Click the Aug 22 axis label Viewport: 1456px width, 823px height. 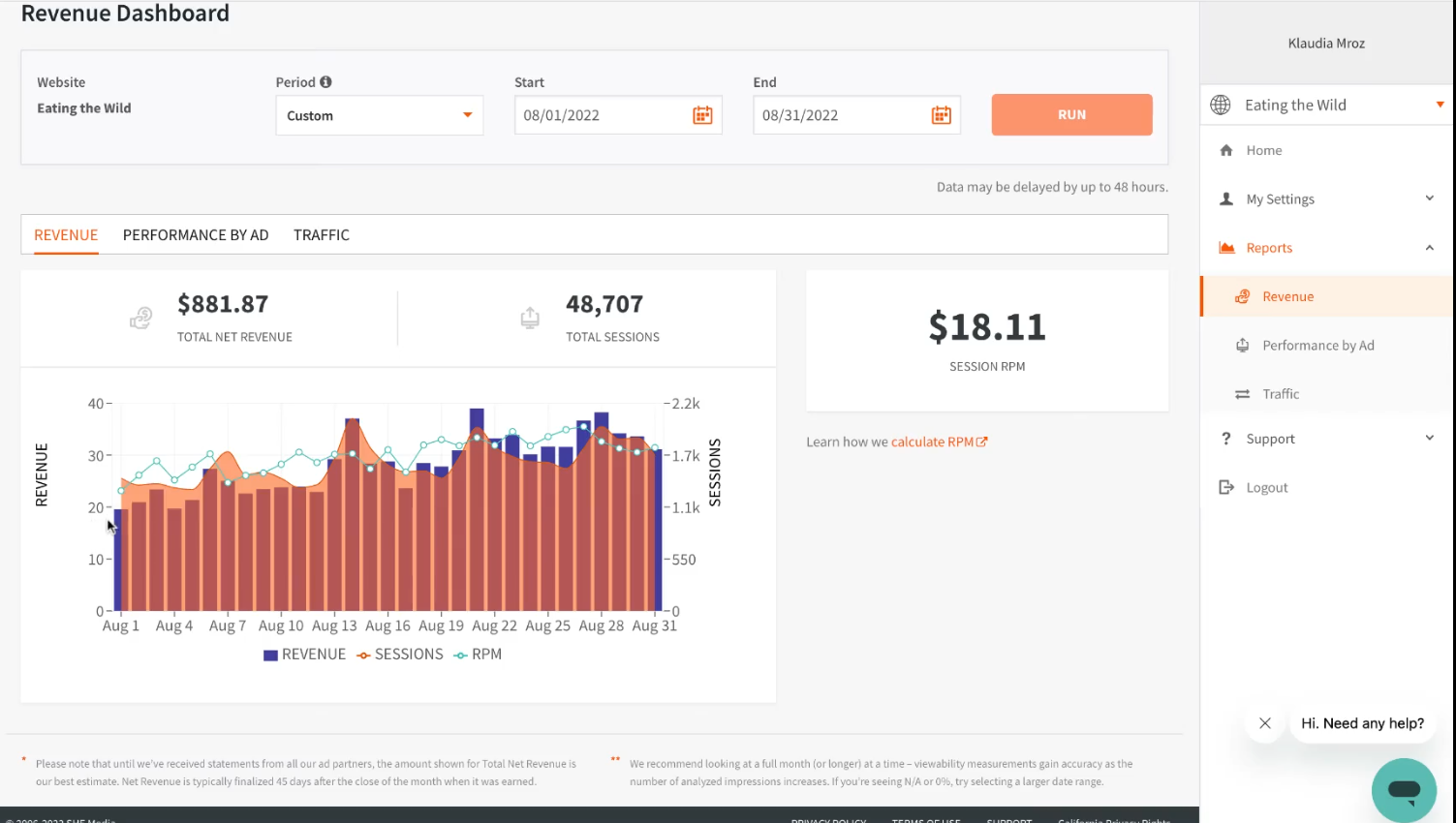pyautogui.click(x=494, y=626)
